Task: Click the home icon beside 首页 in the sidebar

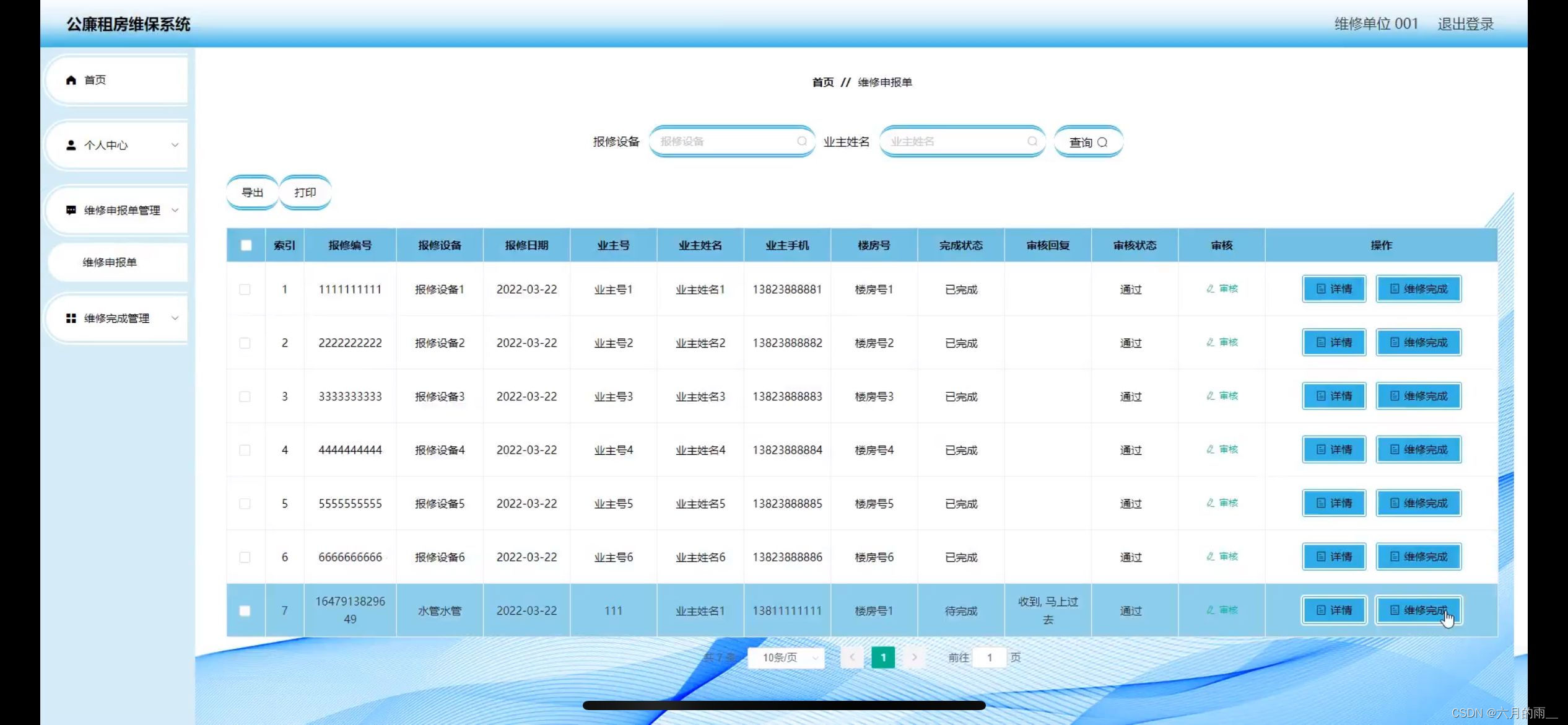Action: click(71, 80)
